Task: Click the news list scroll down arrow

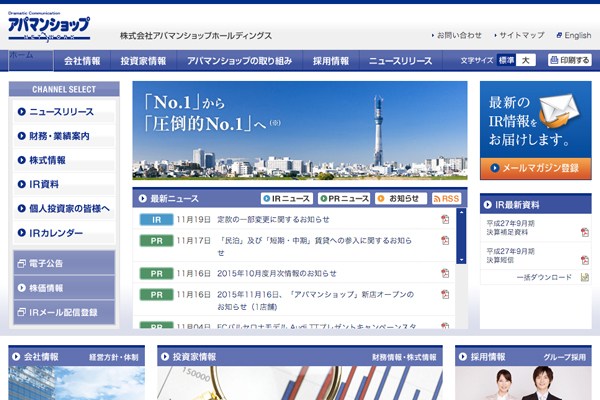Action: (x=461, y=260)
